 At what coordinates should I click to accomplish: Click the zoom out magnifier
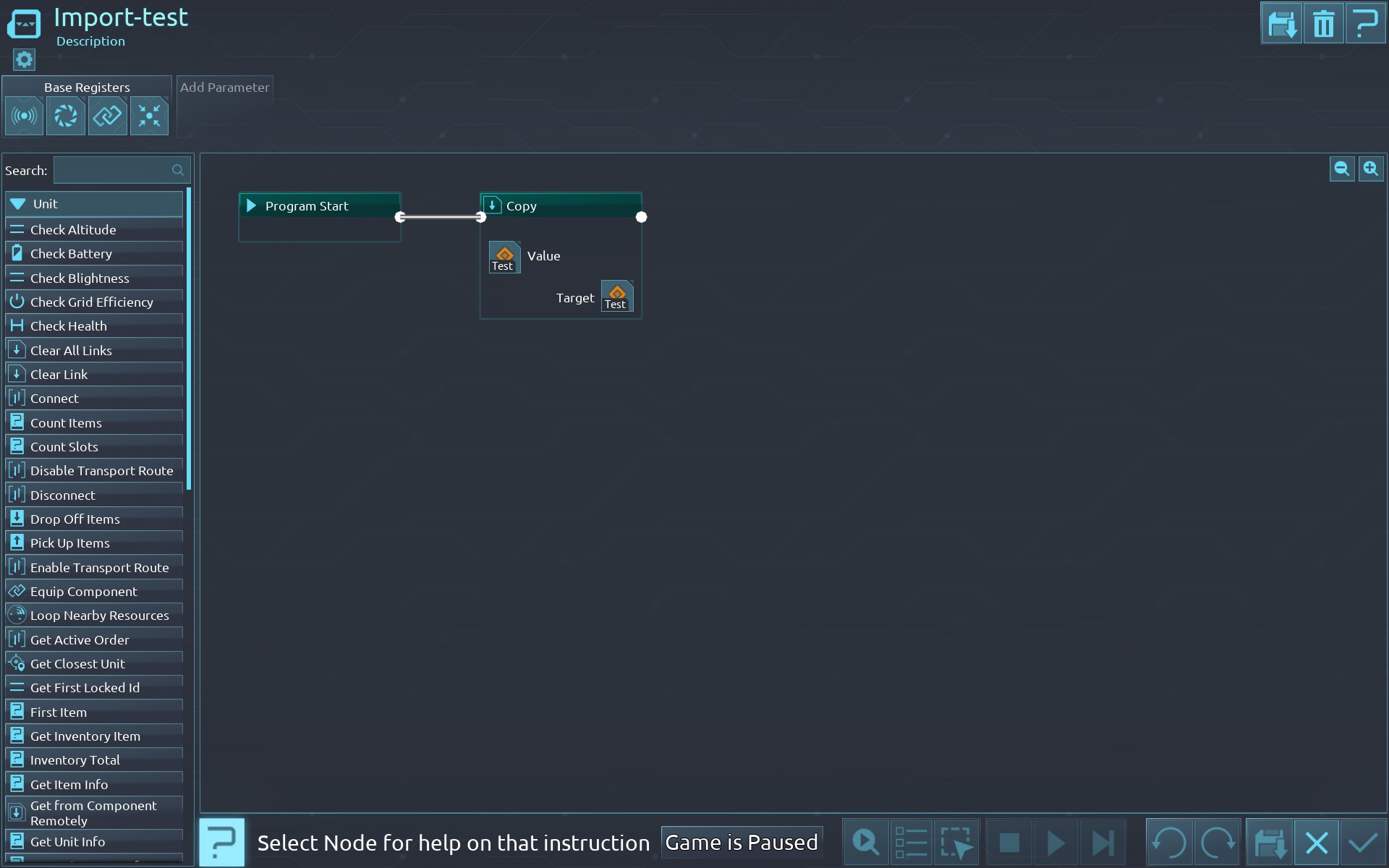click(x=1342, y=169)
